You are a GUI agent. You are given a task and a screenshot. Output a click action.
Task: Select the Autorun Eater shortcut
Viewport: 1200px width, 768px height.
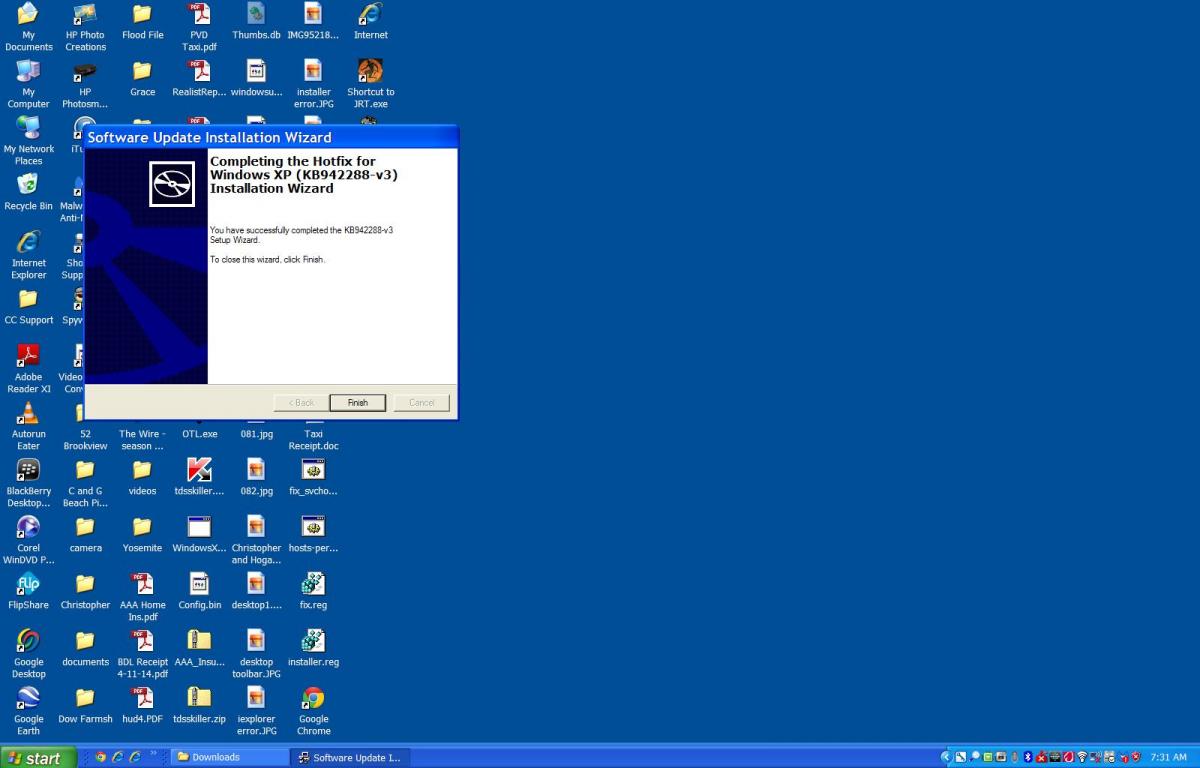(29, 426)
